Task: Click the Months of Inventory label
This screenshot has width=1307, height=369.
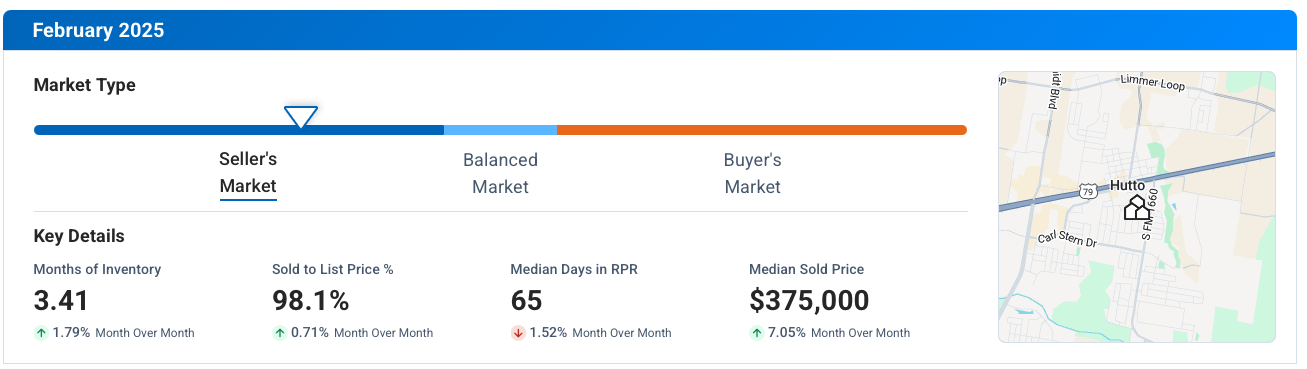Action: [x=97, y=269]
